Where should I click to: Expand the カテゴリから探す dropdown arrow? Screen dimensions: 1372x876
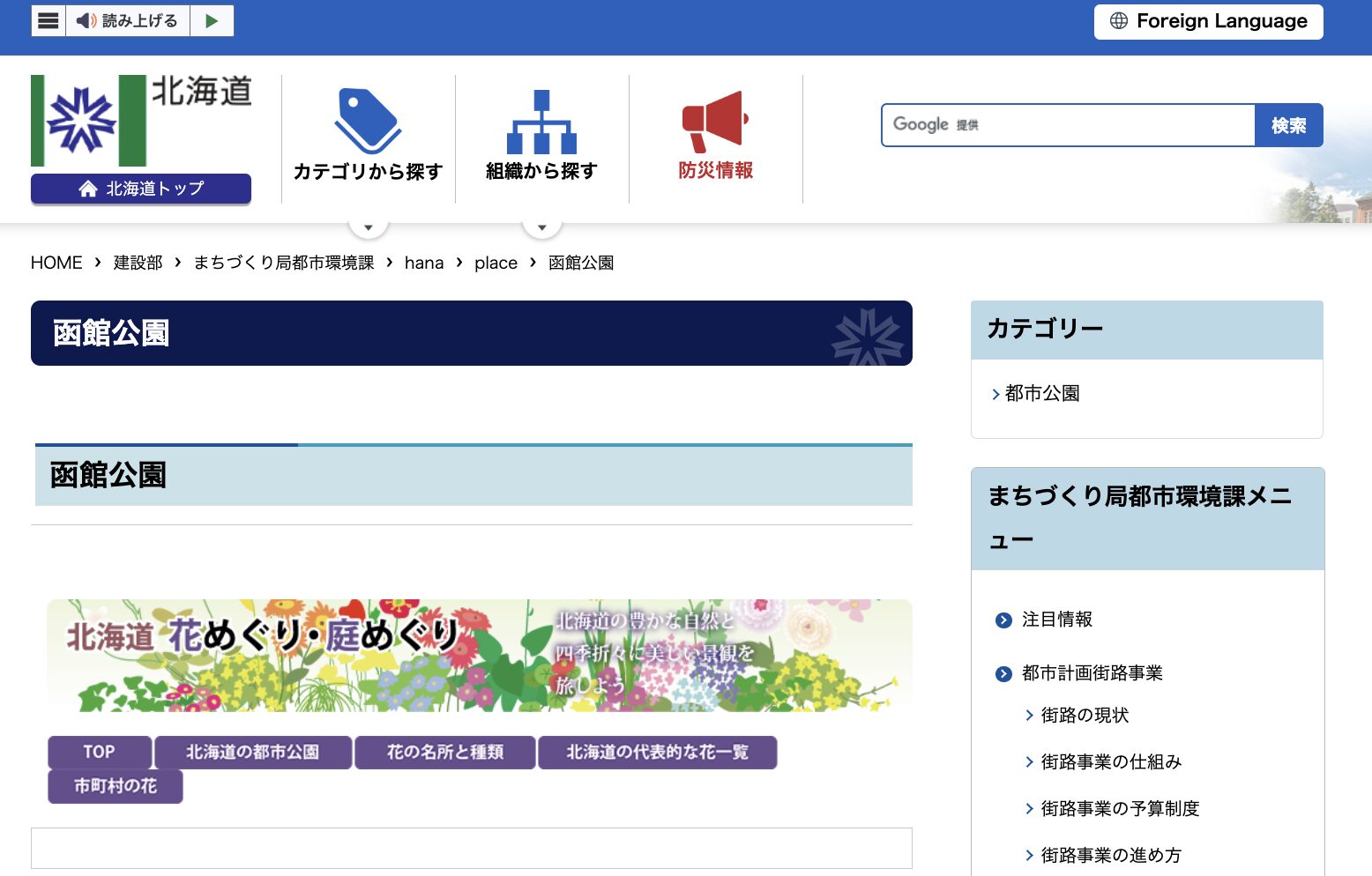click(369, 227)
